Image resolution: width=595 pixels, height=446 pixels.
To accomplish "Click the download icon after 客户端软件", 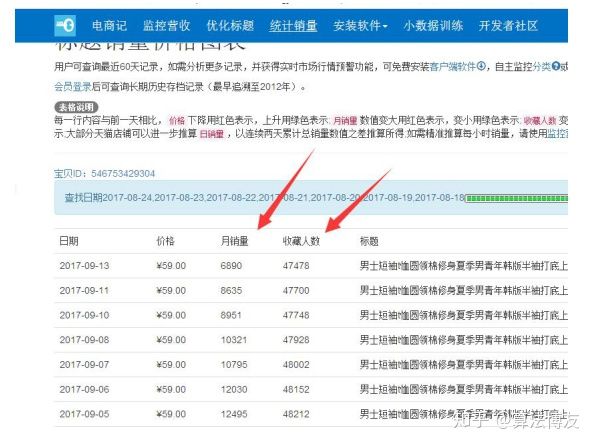I will point(481,66).
